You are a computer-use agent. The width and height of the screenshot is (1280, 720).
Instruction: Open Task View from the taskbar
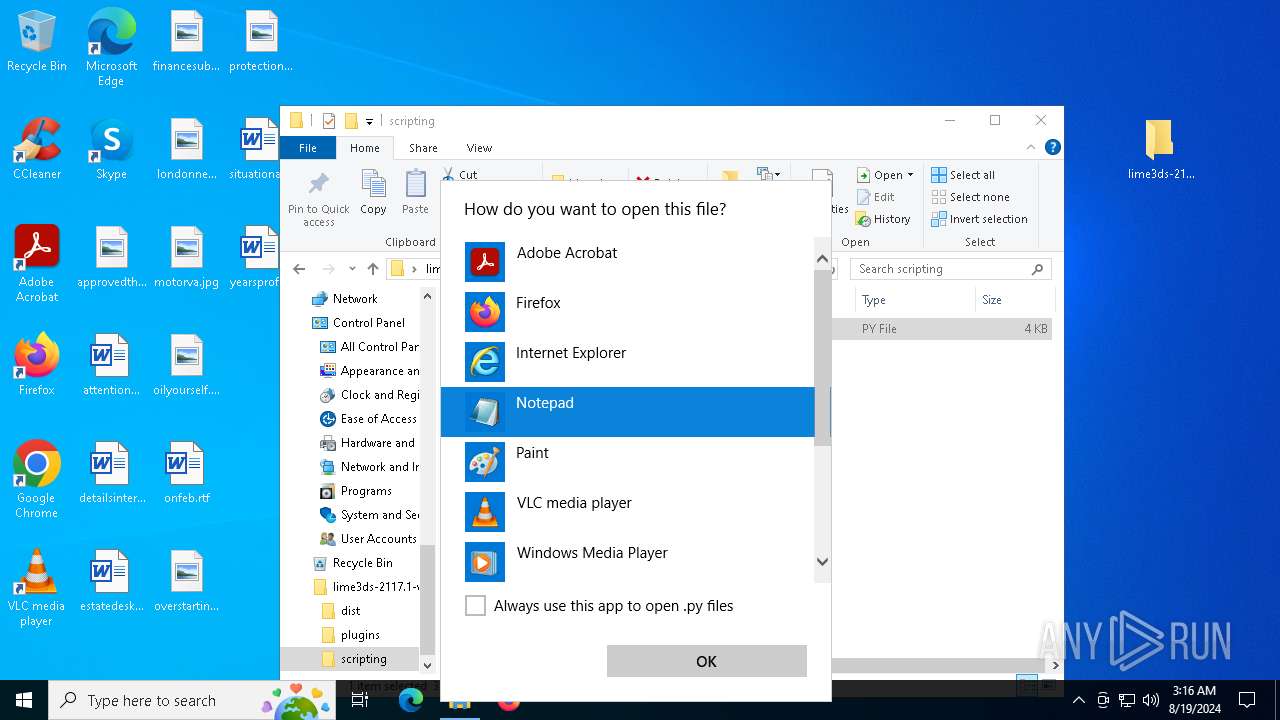point(361,700)
